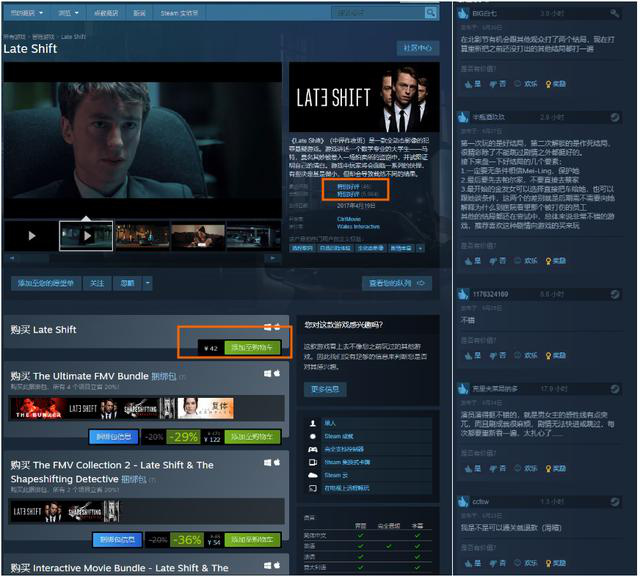Click the ignore button

pos(127,283)
